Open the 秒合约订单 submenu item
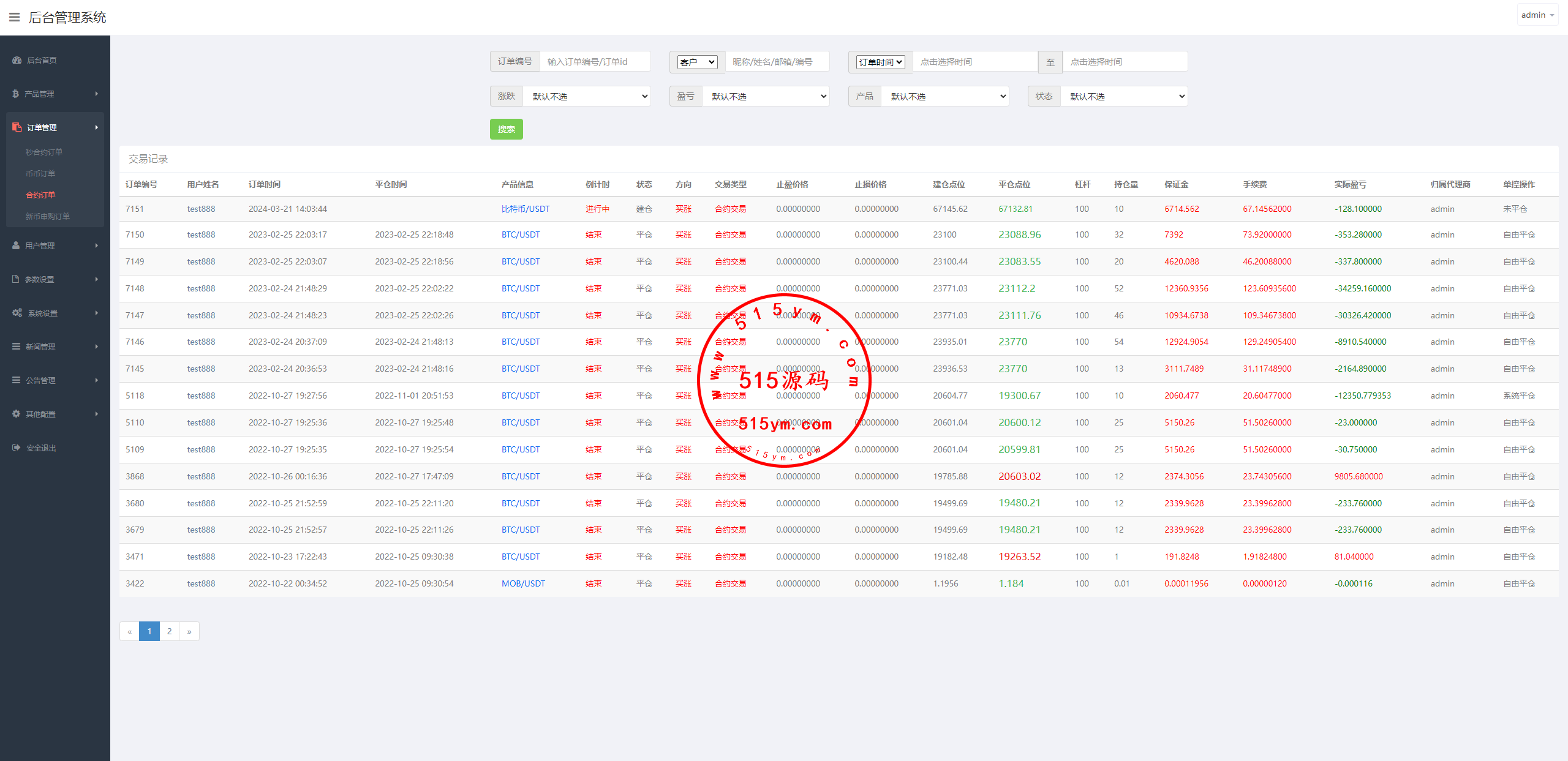Viewport: 1568px width, 761px height. coord(44,152)
